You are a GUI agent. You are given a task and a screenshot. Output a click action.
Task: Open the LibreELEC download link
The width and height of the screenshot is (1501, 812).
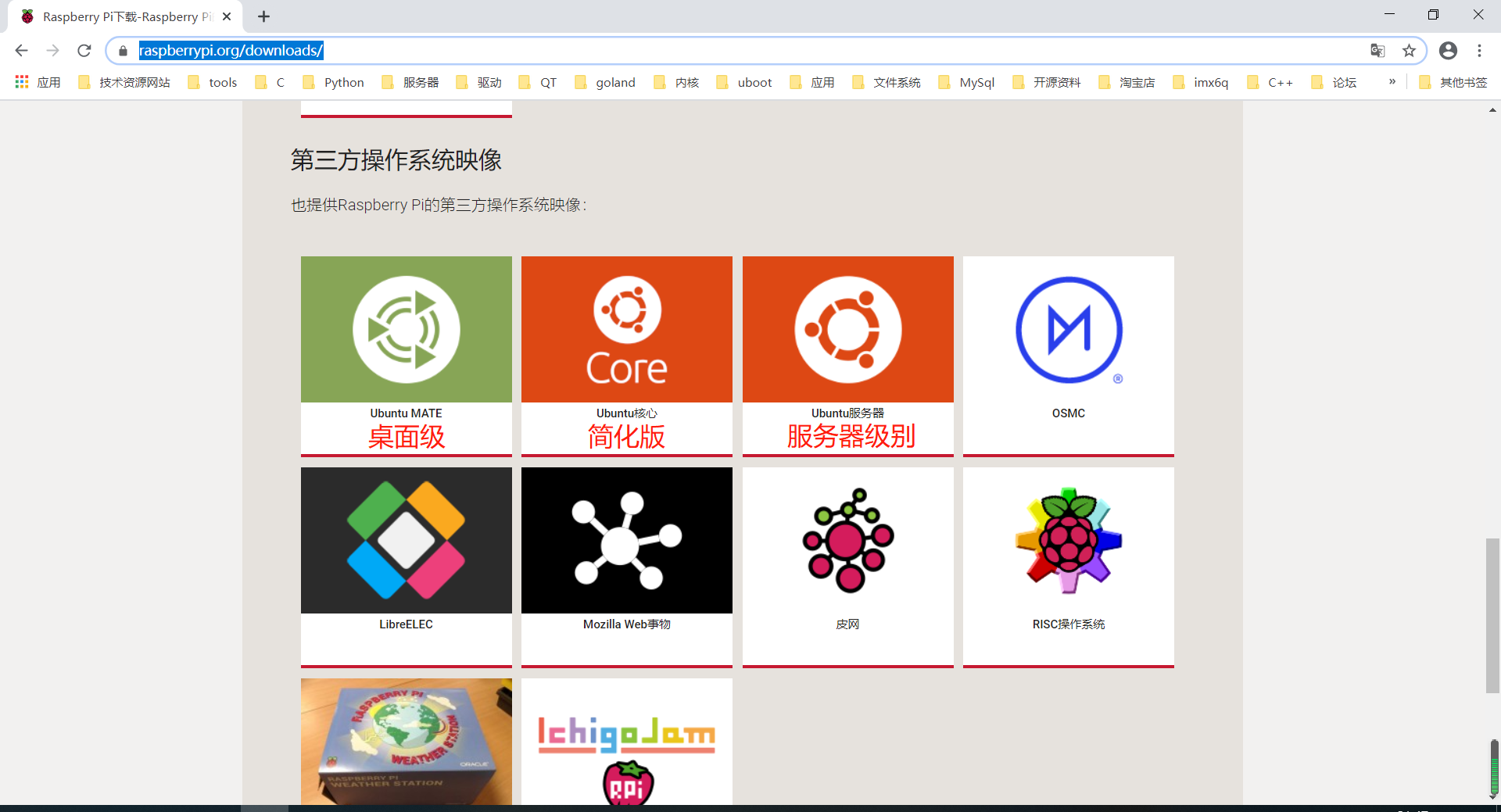[x=407, y=624]
